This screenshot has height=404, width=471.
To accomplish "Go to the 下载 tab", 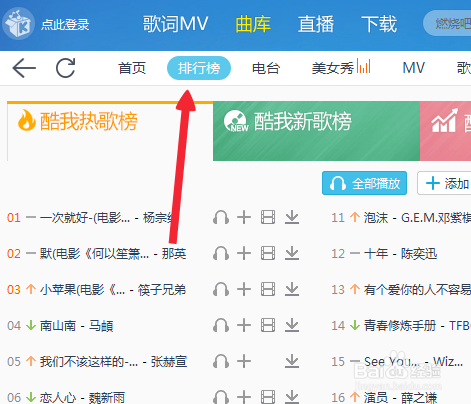I will click(379, 24).
